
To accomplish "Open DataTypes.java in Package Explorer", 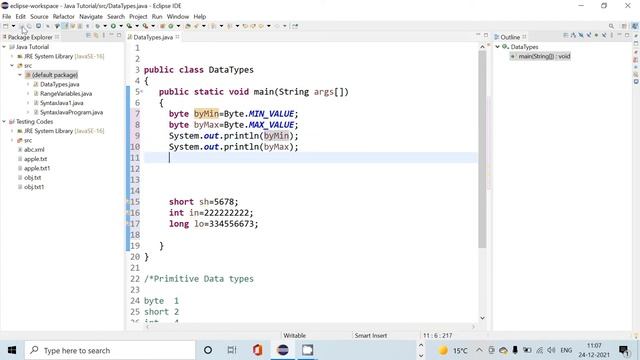I will click(x=60, y=84).
